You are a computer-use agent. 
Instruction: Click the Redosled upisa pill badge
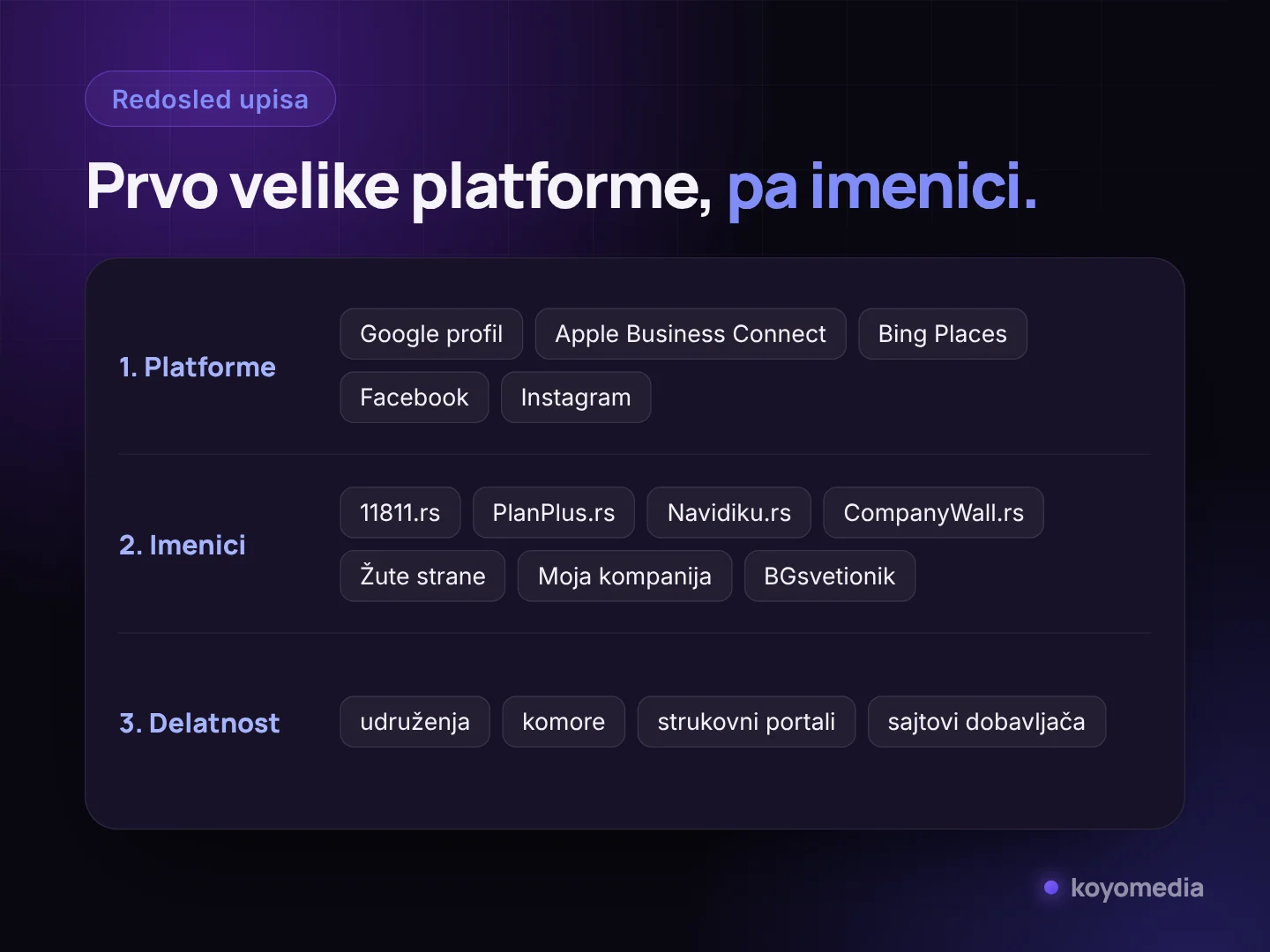pos(210,99)
